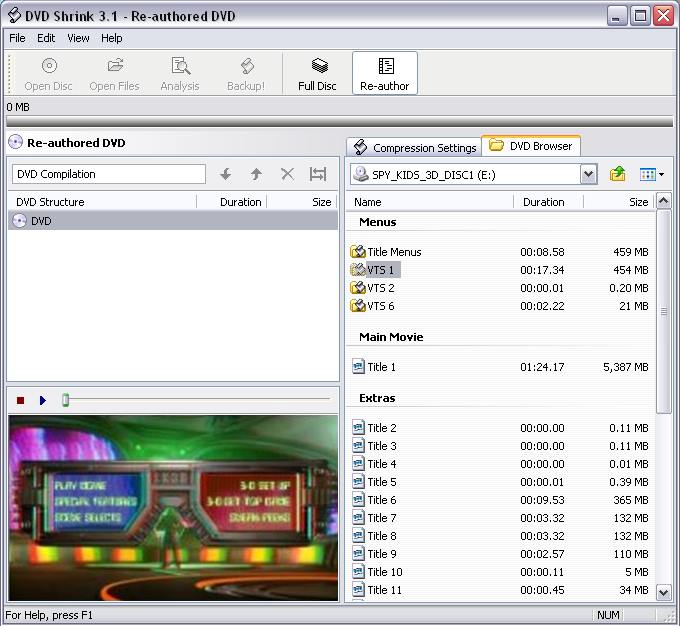Select Title 8 in Extras
The height and width of the screenshot is (626, 680).
(374, 536)
